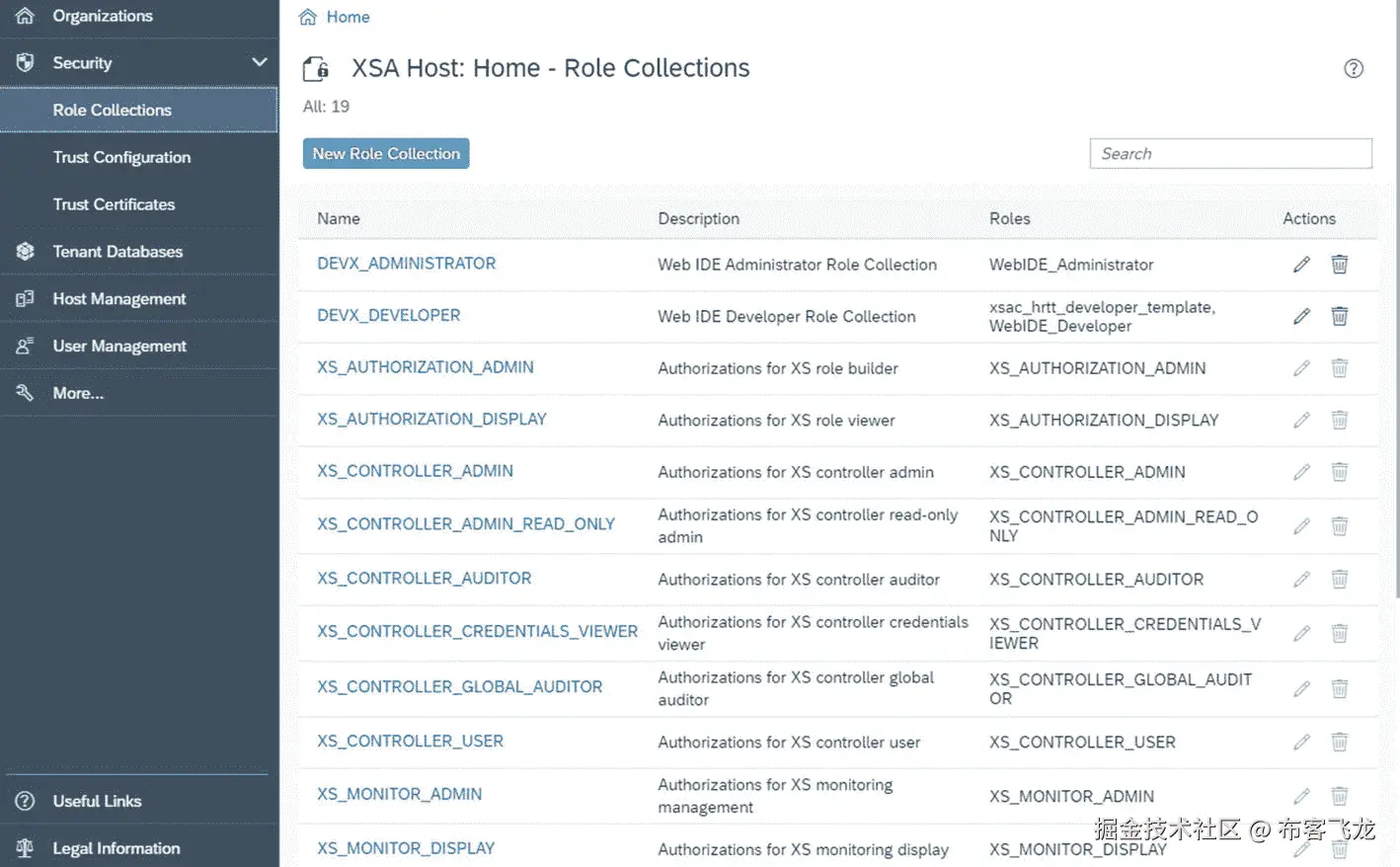Collapse the Security section chevron
The width and height of the screenshot is (1400, 867).
click(259, 62)
